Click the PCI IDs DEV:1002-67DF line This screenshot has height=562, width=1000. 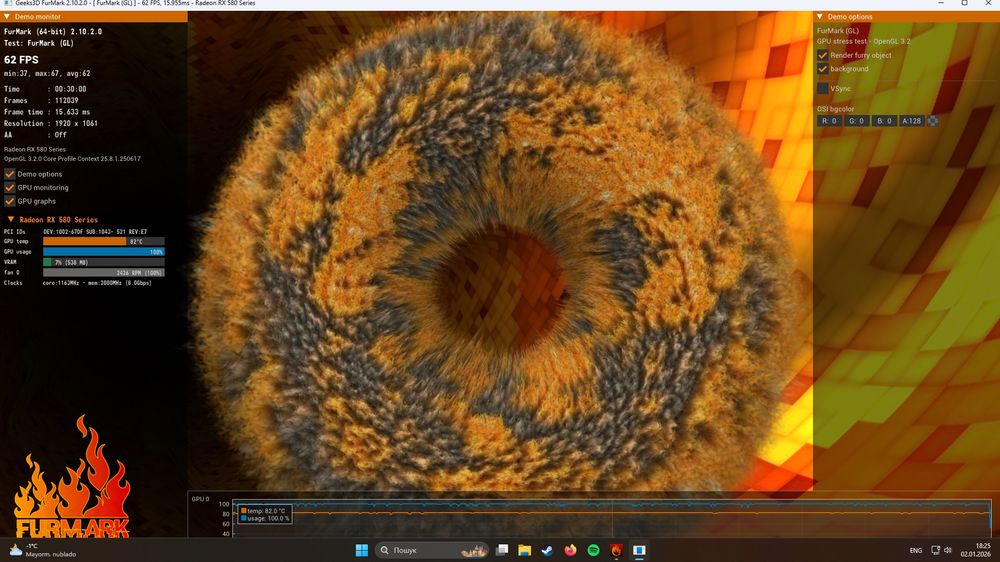coord(75,232)
